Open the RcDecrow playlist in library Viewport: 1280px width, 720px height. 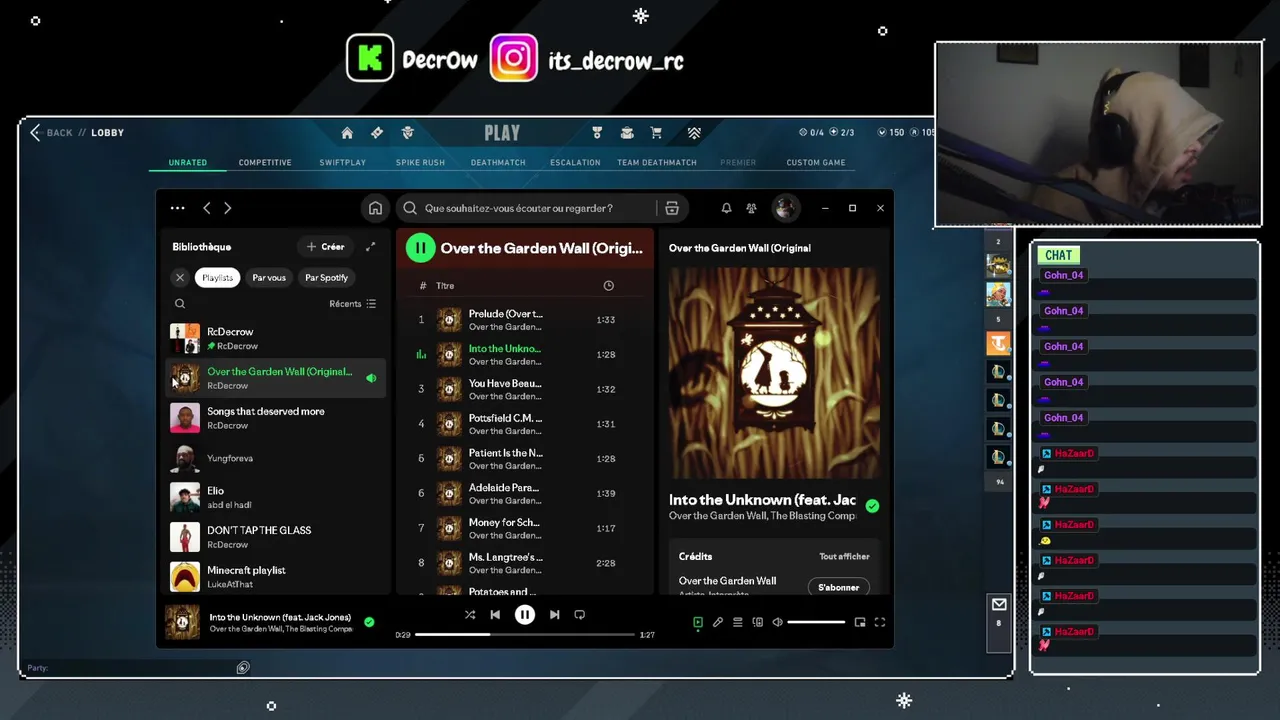coord(273,338)
